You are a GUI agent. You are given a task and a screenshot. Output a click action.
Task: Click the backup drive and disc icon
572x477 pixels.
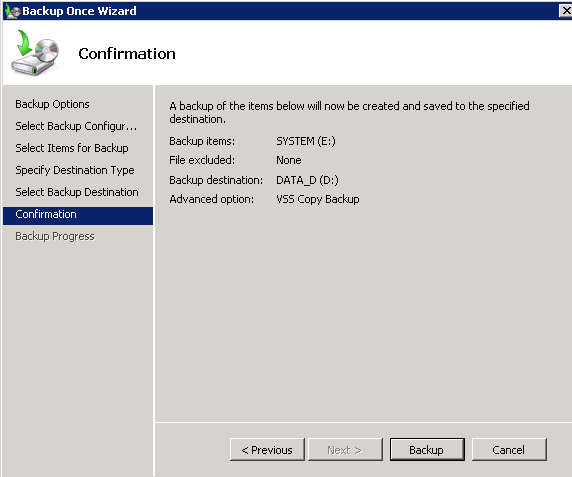pyautogui.click(x=35, y=53)
